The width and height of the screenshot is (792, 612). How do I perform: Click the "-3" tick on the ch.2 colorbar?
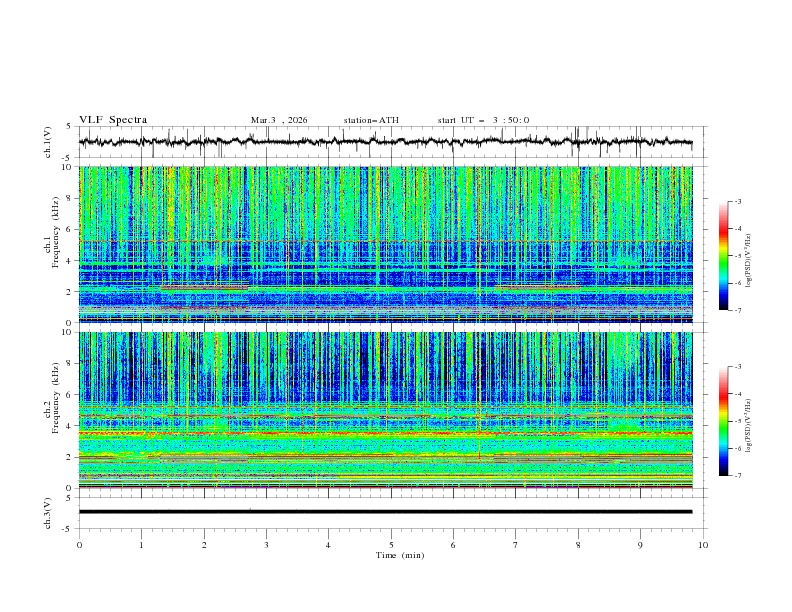[x=738, y=367]
